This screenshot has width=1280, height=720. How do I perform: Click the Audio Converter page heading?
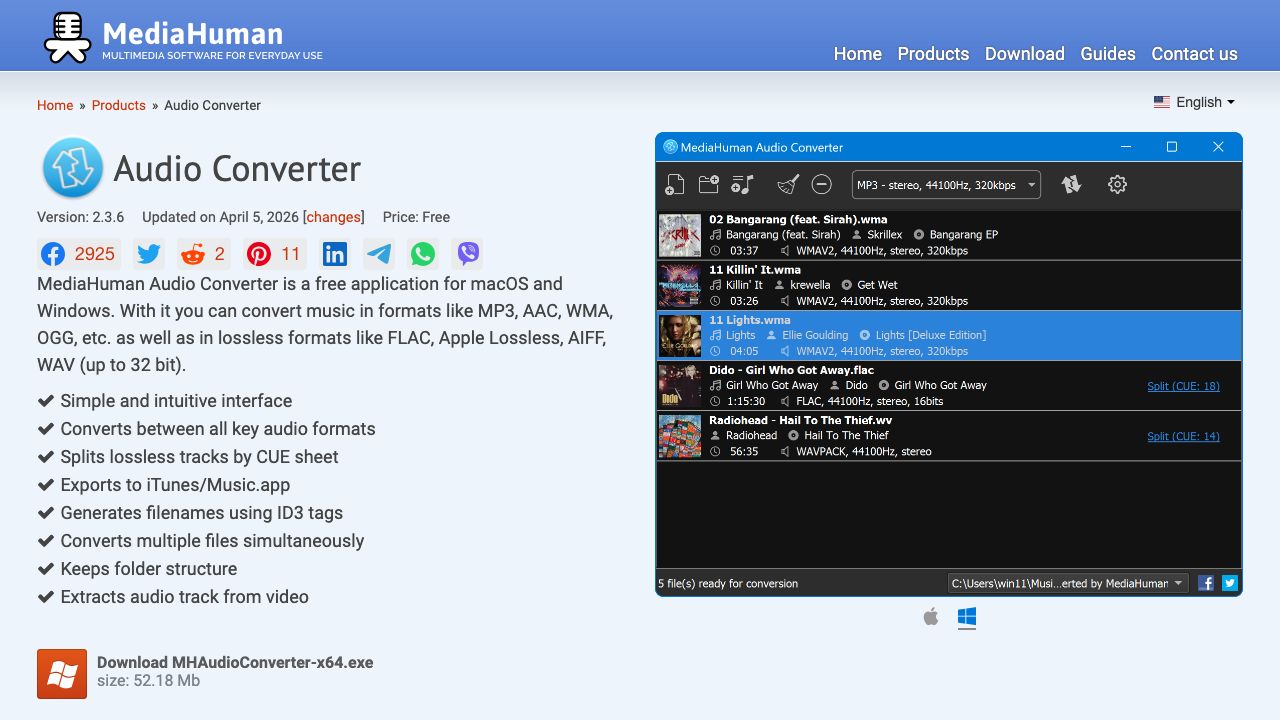237,169
